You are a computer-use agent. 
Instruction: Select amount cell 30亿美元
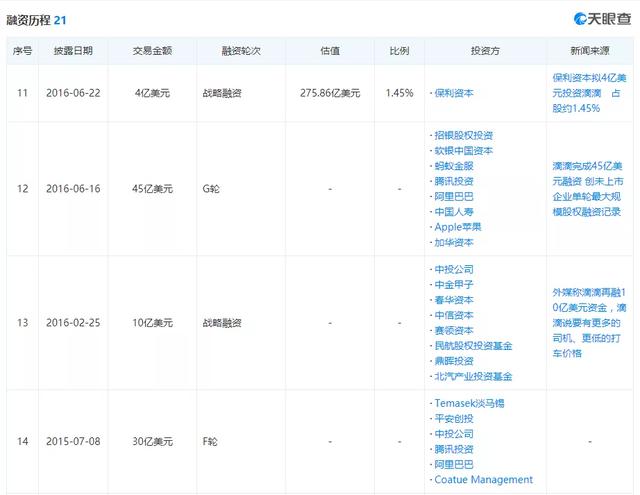coord(152,442)
